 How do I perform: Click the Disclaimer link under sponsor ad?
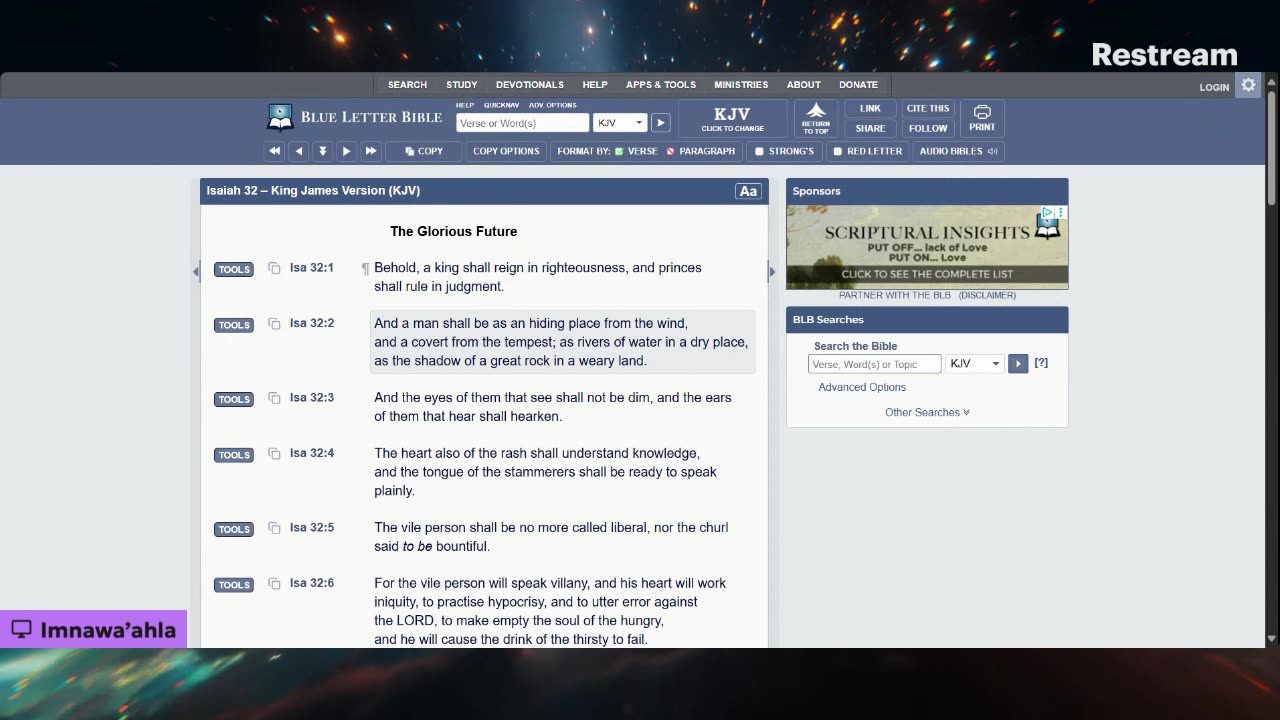click(987, 295)
